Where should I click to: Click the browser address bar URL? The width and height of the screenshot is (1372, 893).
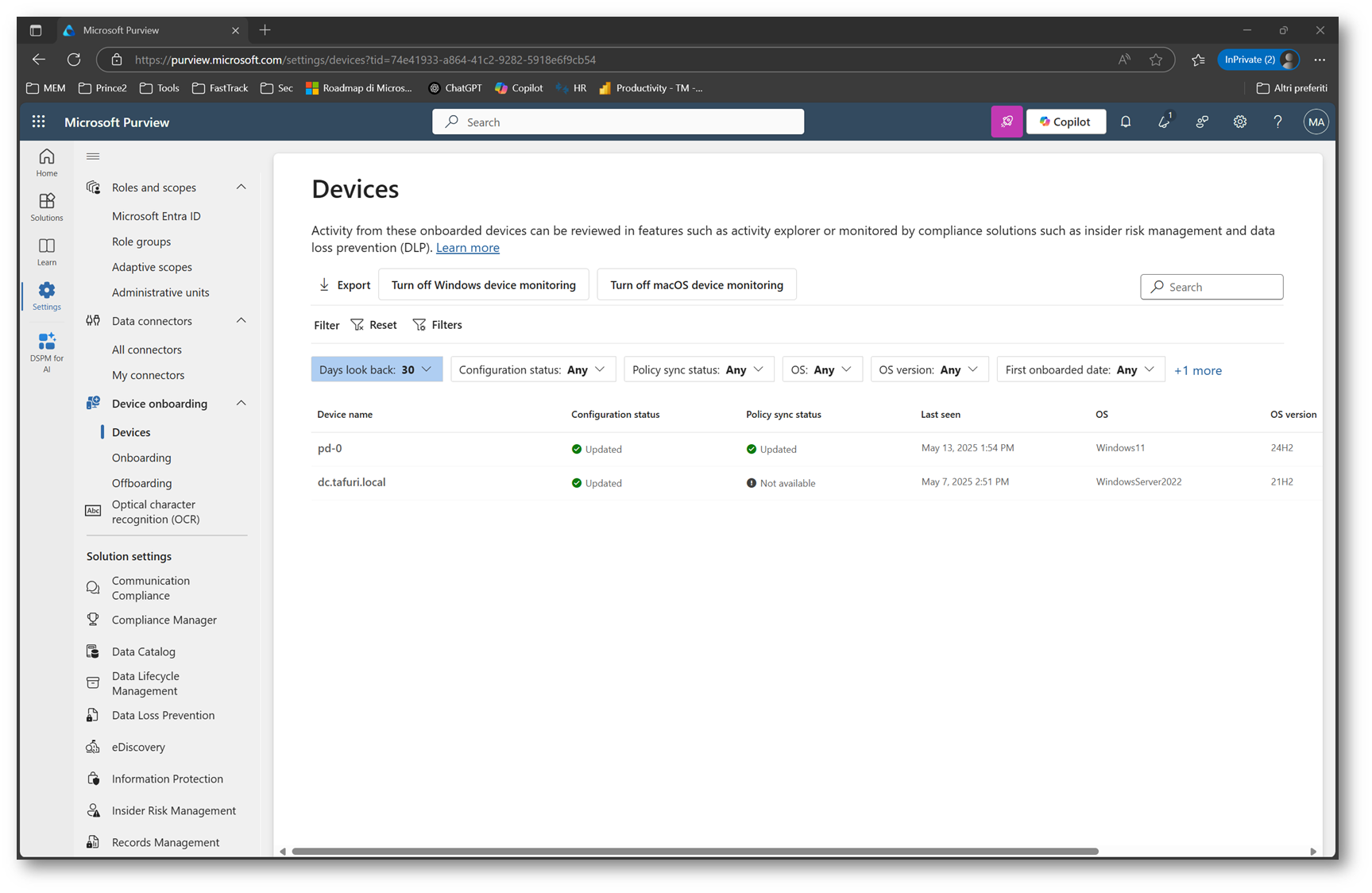coord(365,60)
